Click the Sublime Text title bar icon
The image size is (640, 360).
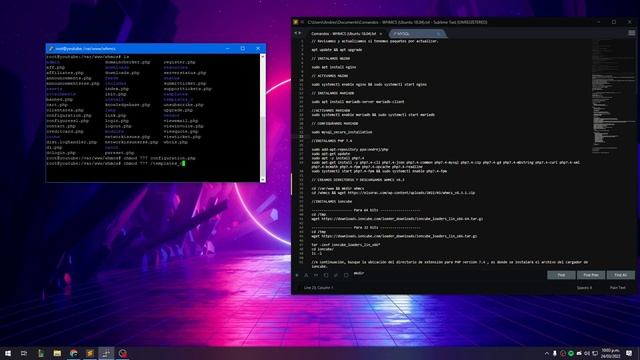(x=296, y=22)
